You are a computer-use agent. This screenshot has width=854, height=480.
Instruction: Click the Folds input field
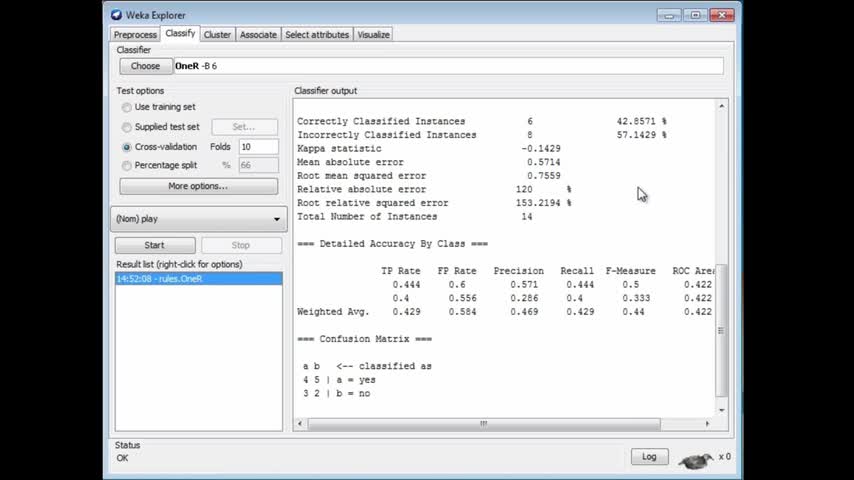click(x=258, y=147)
